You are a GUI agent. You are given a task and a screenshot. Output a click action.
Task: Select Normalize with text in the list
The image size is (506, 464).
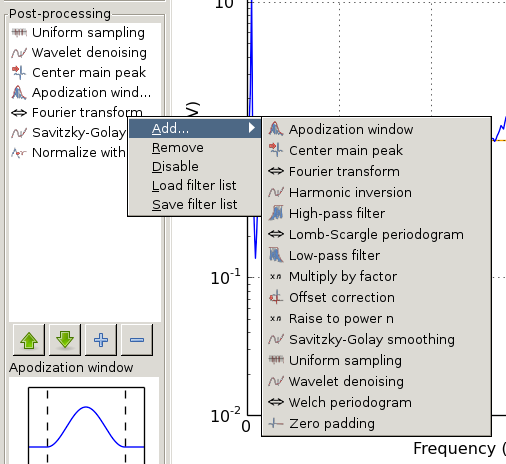pos(79,153)
